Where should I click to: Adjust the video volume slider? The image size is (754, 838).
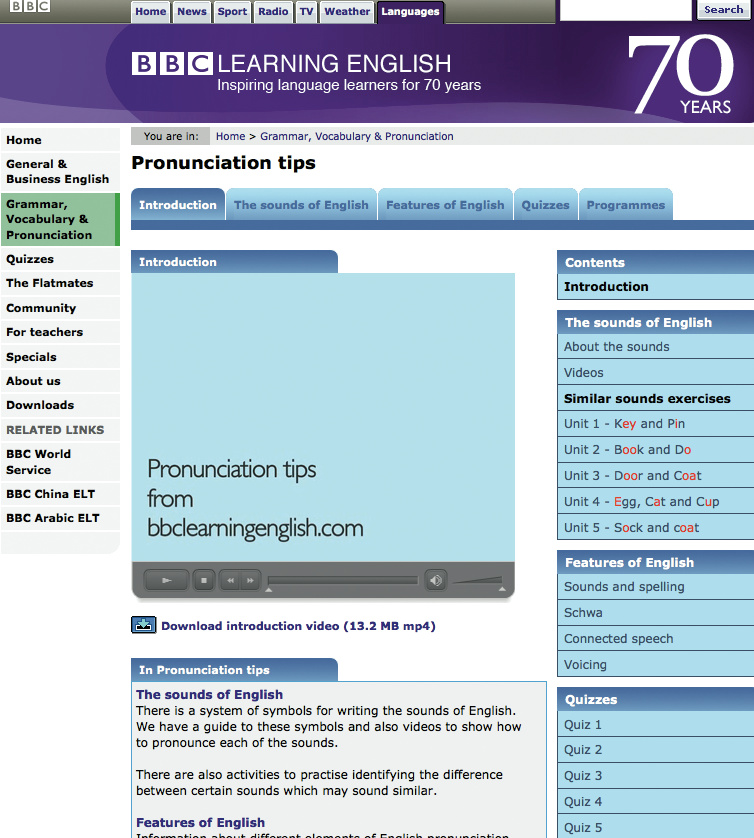click(x=478, y=580)
